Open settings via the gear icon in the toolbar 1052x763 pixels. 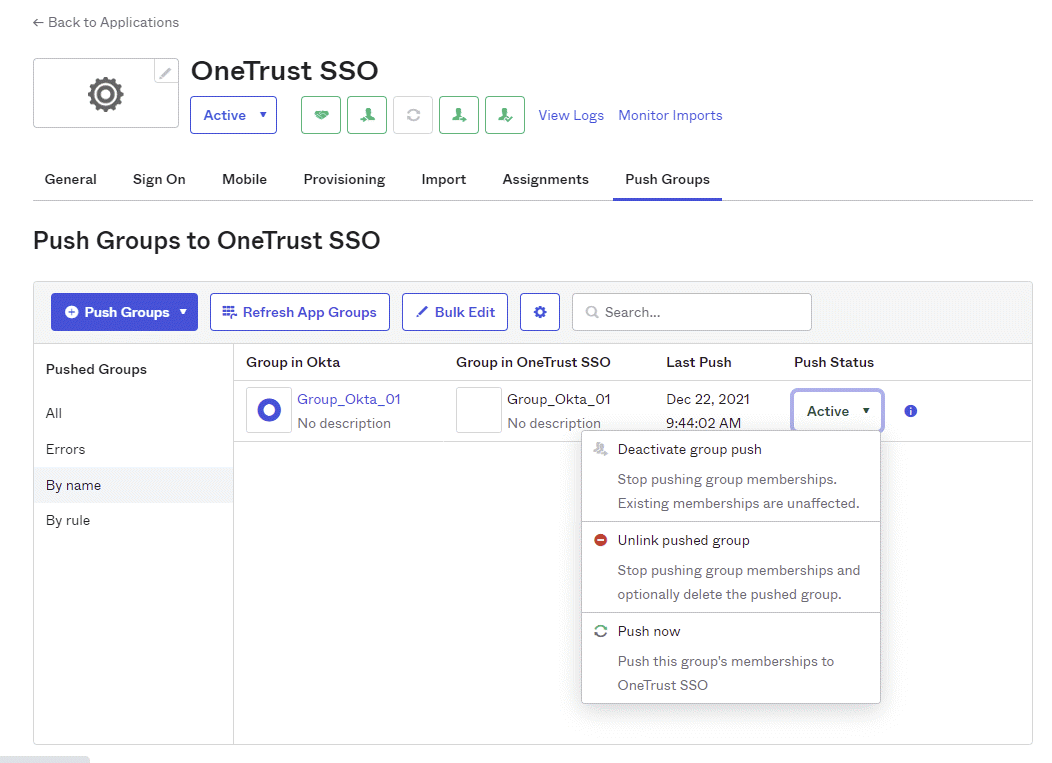tap(539, 311)
